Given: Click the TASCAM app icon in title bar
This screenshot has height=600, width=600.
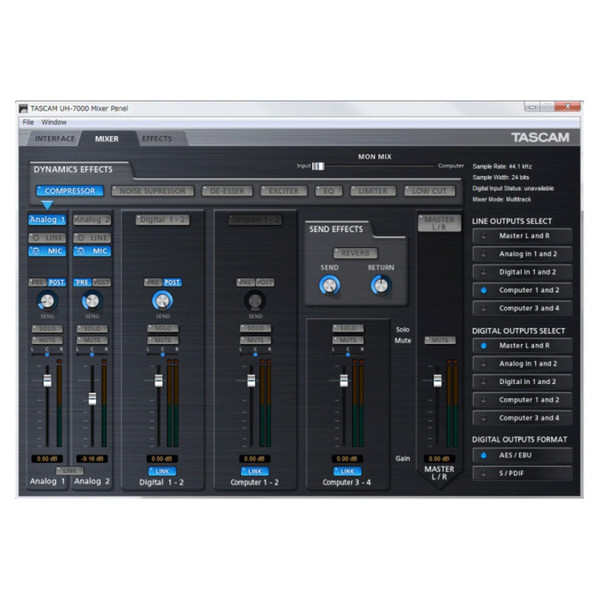Looking at the screenshot, I should tap(24, 109).
